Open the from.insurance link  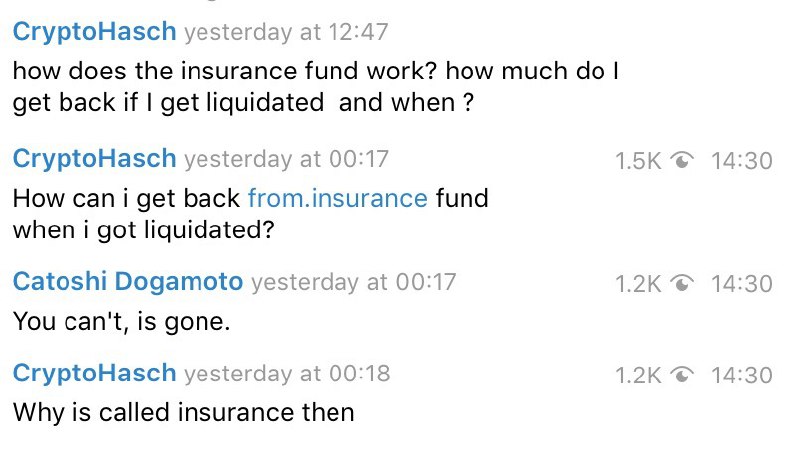(337, 198)
